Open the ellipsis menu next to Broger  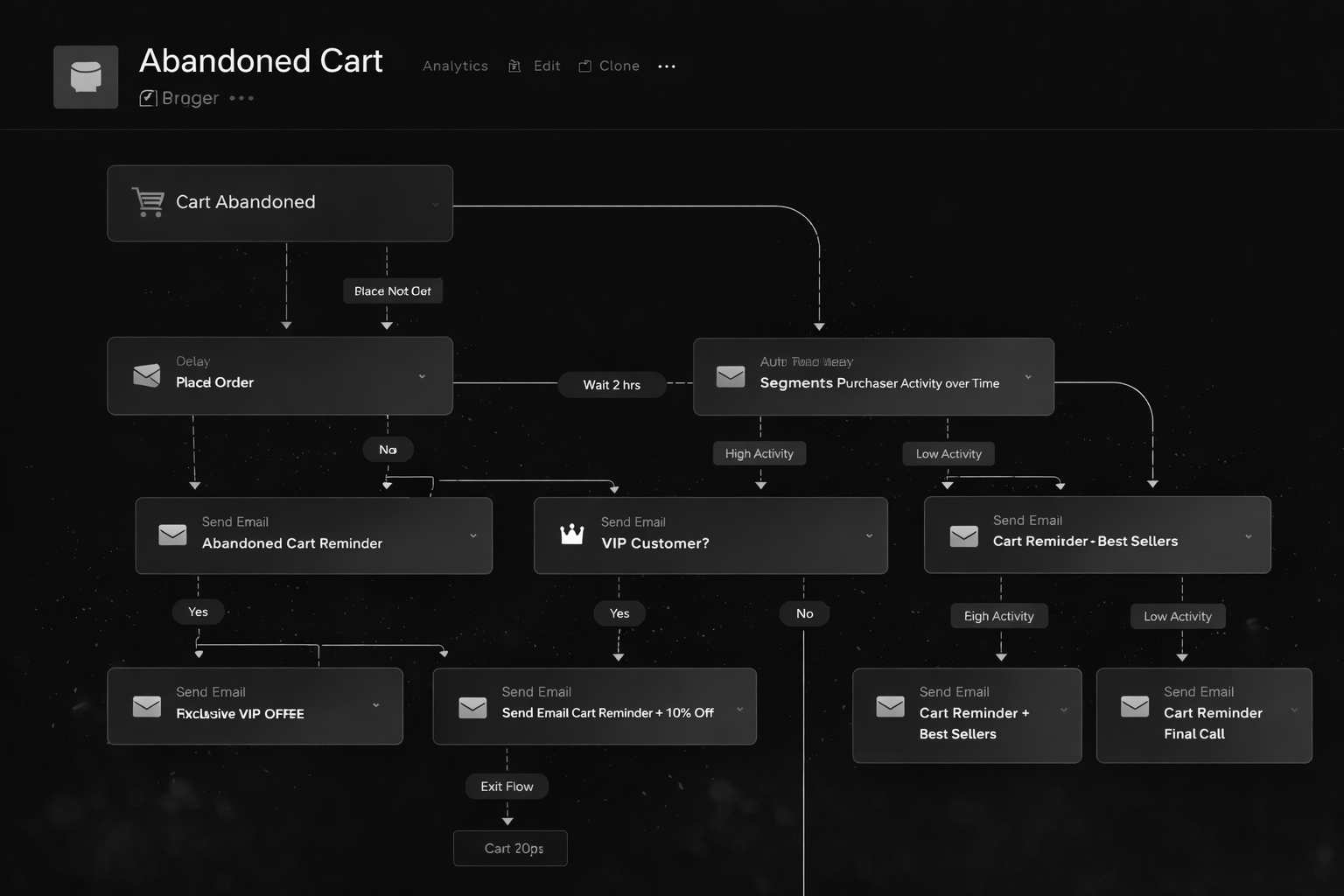pyautogui.click(x=241, y=98)
